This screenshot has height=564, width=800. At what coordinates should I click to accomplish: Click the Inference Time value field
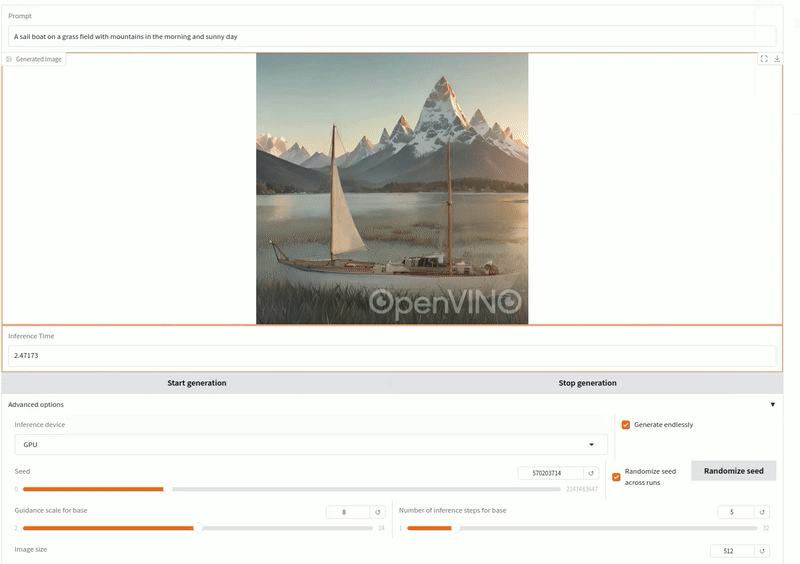pyautogui.click(x=392, y=356)
